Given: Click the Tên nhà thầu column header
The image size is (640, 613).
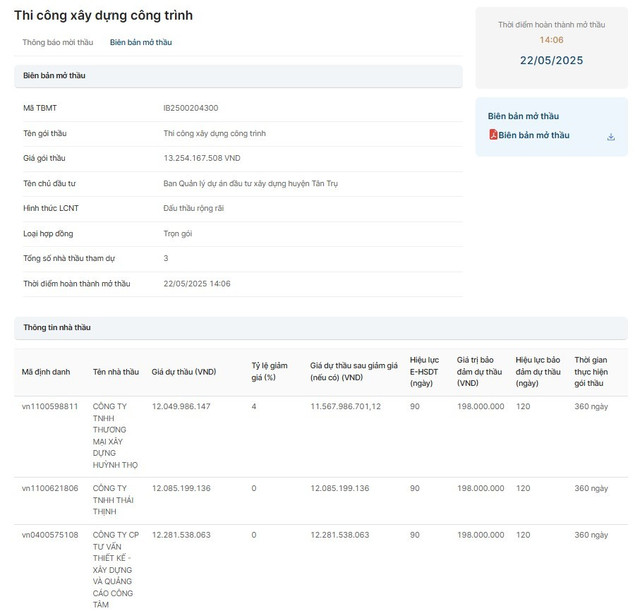Looking at the screenshot, I should coord(116,371).
